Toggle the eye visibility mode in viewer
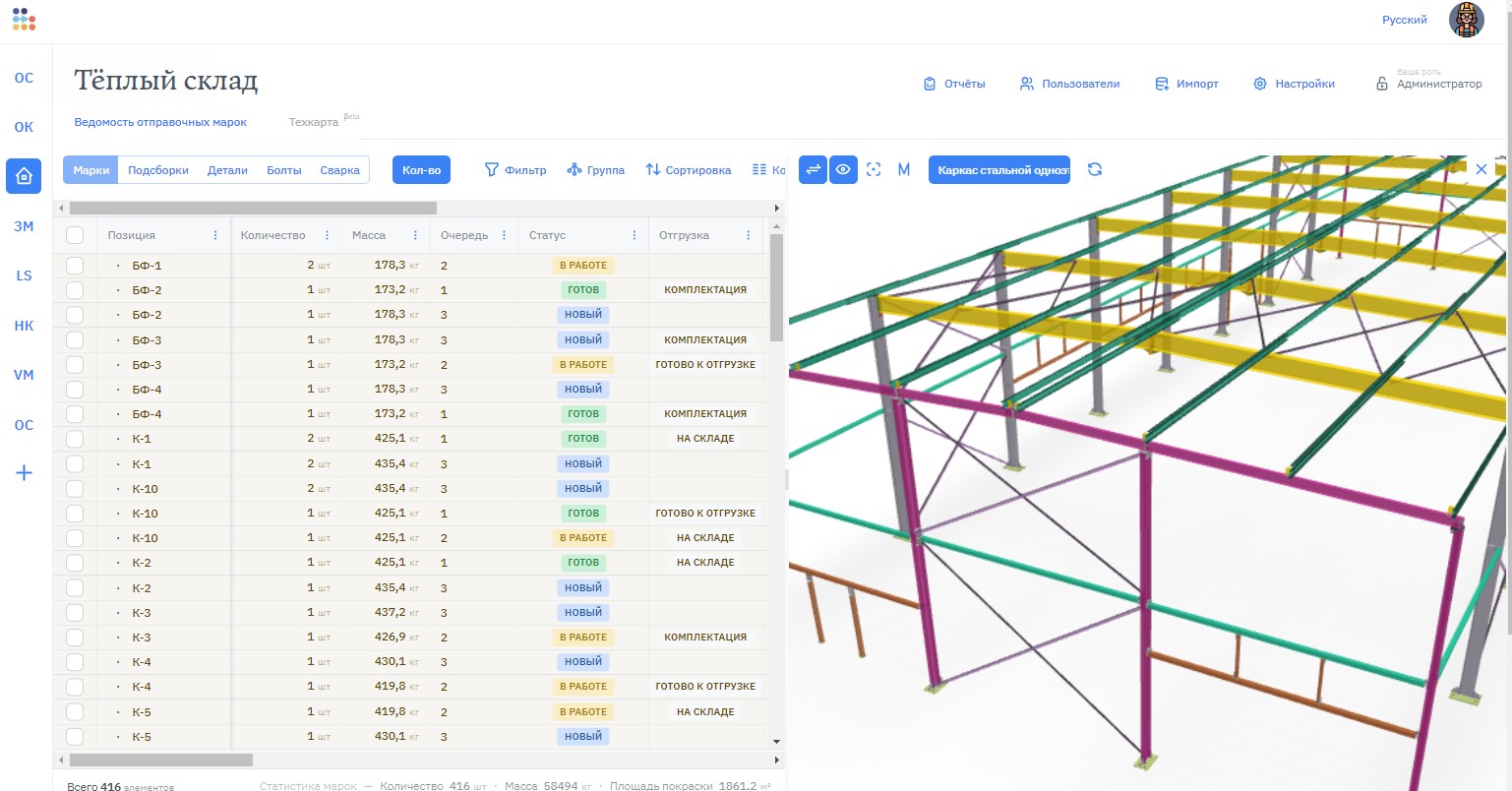The height and width of the screenshot is (791, 1512). coord(843,169)
